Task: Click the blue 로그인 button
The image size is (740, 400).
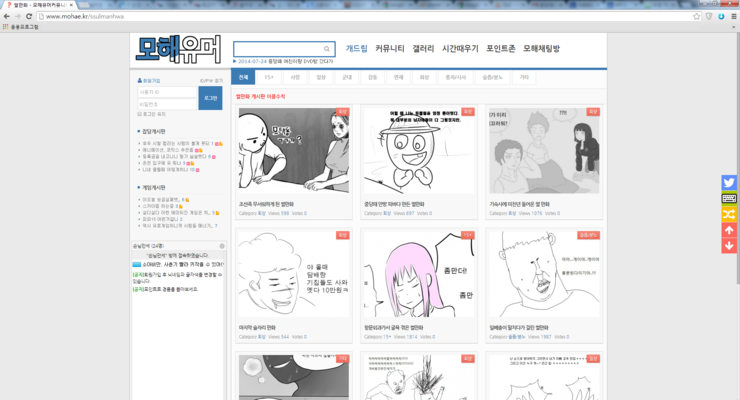Action: pyautogui.click(x=210, y=98)
